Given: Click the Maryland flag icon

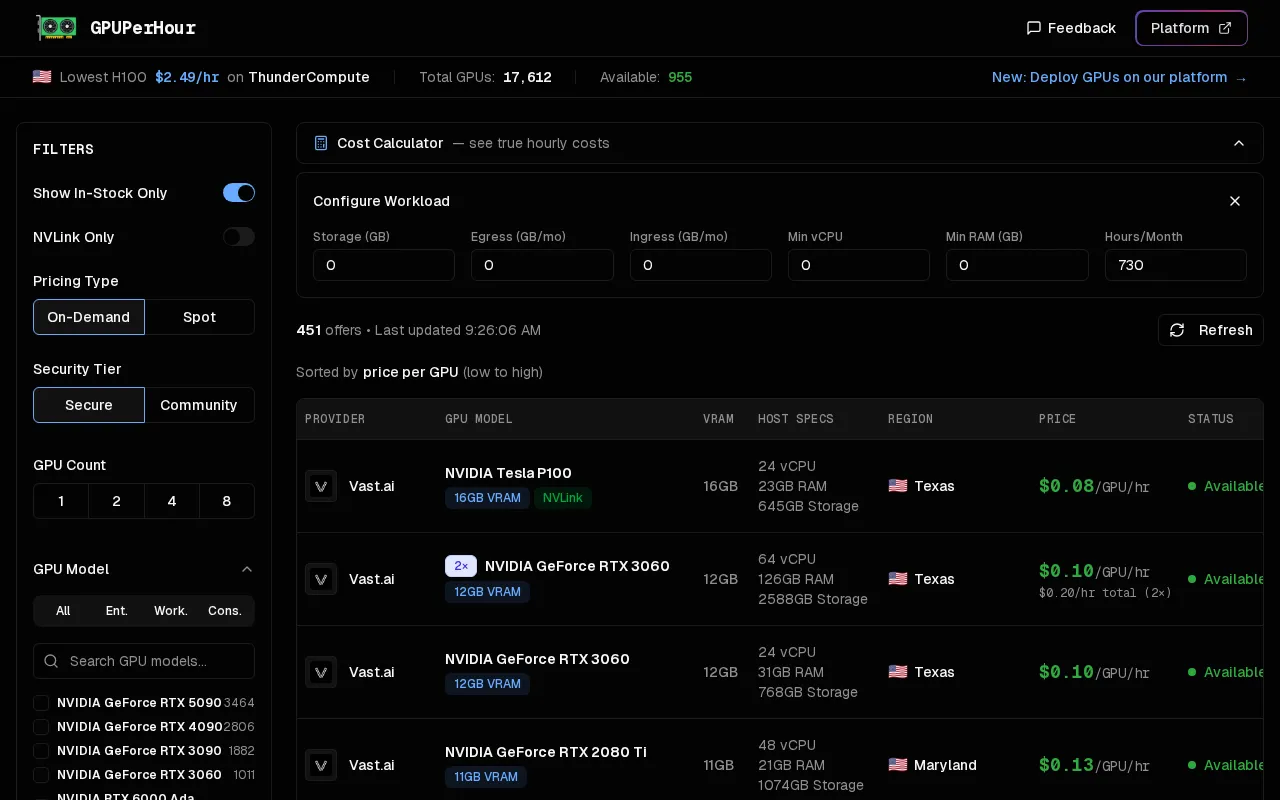Looking at the screenshot, I should [898, 765].
